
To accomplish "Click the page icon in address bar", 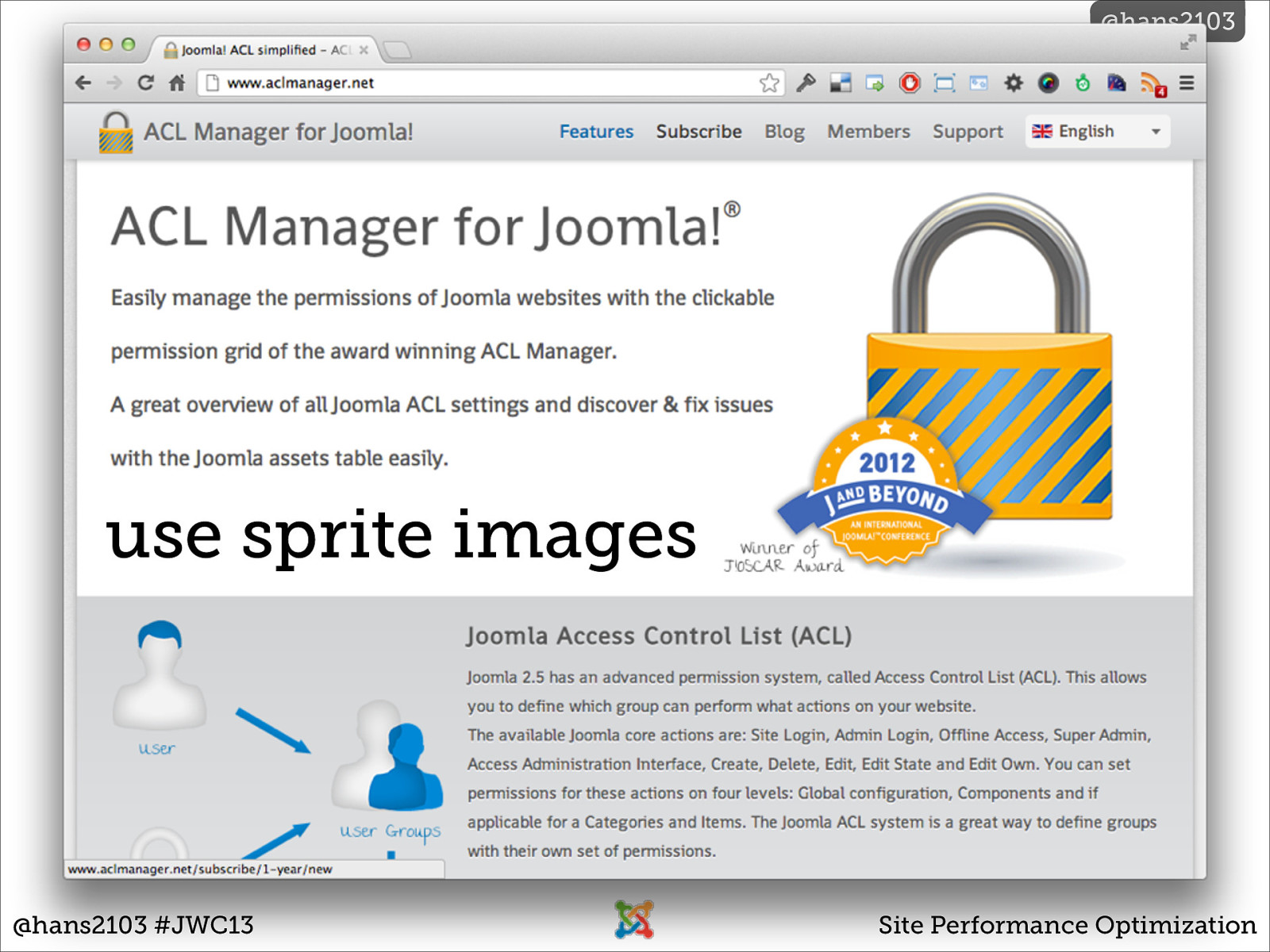I will tap(212, 83).
